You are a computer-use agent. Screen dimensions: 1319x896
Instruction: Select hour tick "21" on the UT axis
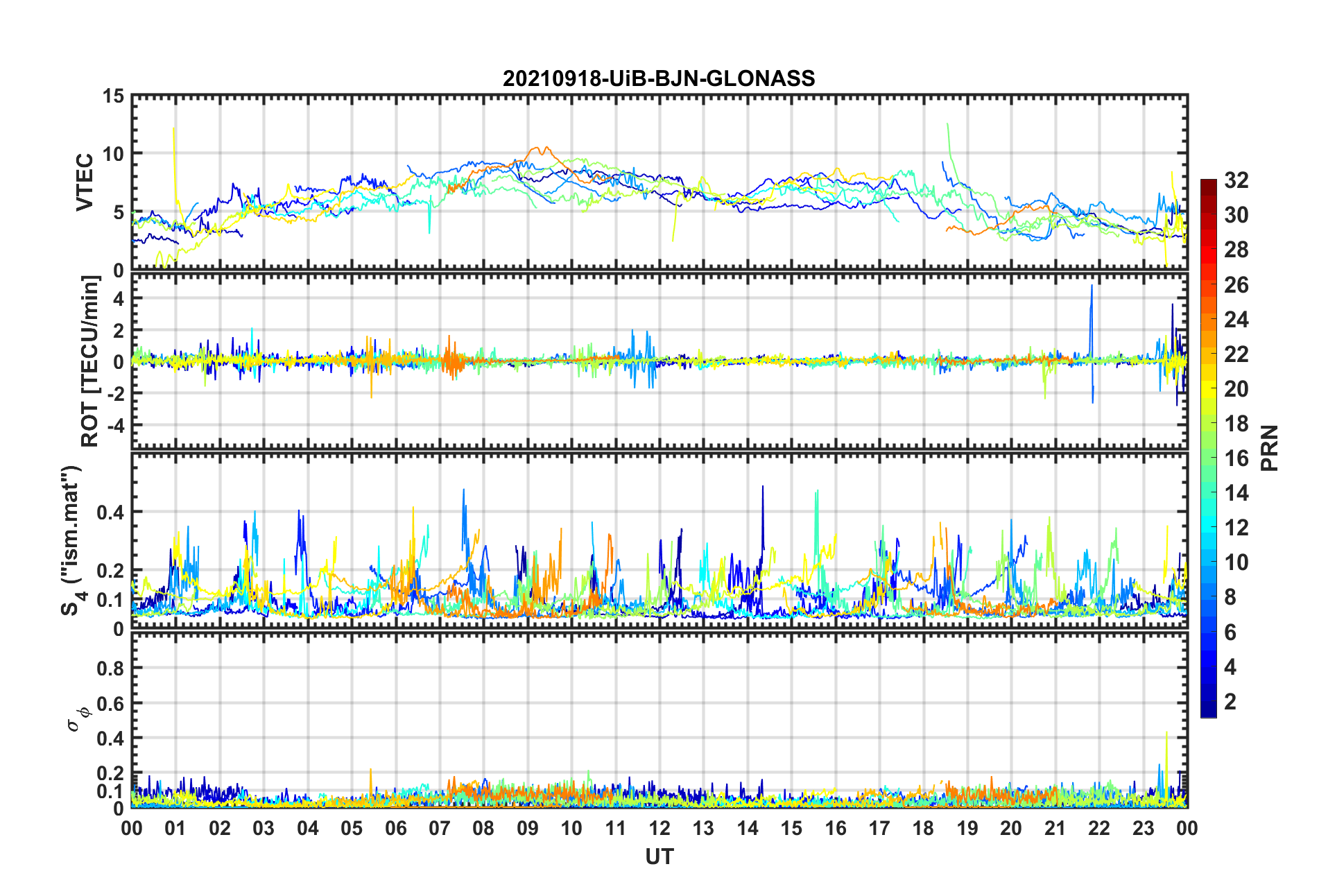click(x=1055, y=828)
